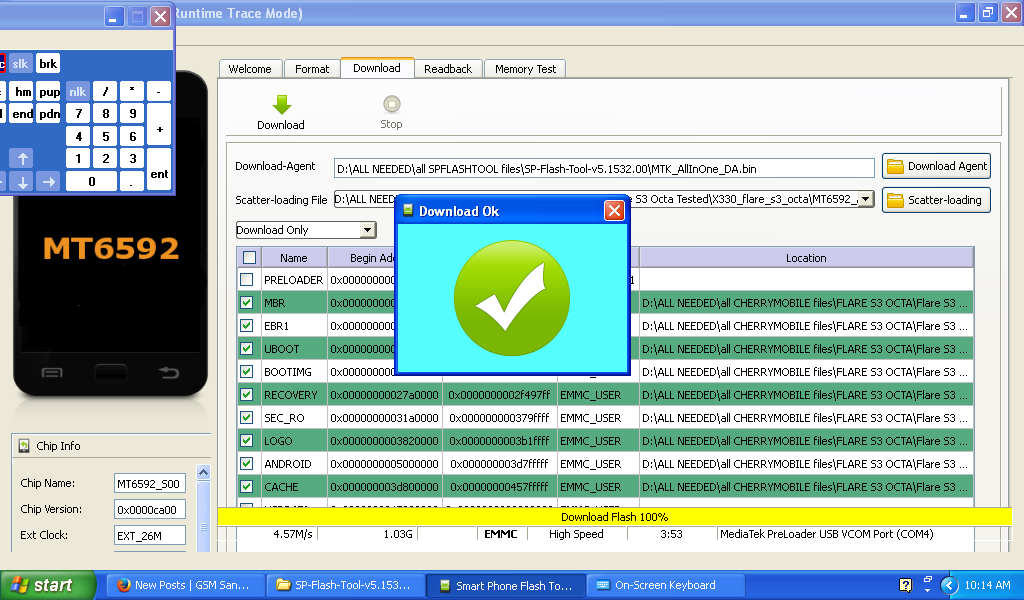Click the Windows start button
Viewport: 1024px width, 600px height.
pos(42,585)
